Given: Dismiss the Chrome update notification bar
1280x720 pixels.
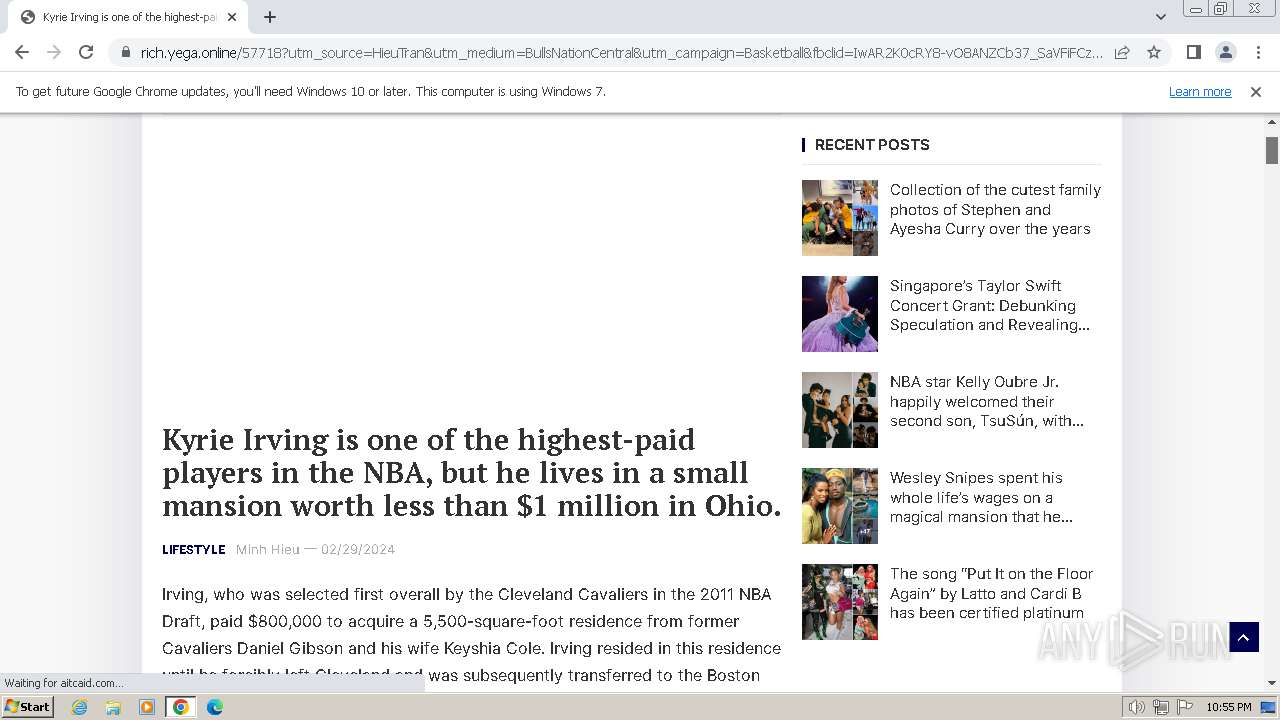Looking at the screenshot, I should tap(1256, 92).
